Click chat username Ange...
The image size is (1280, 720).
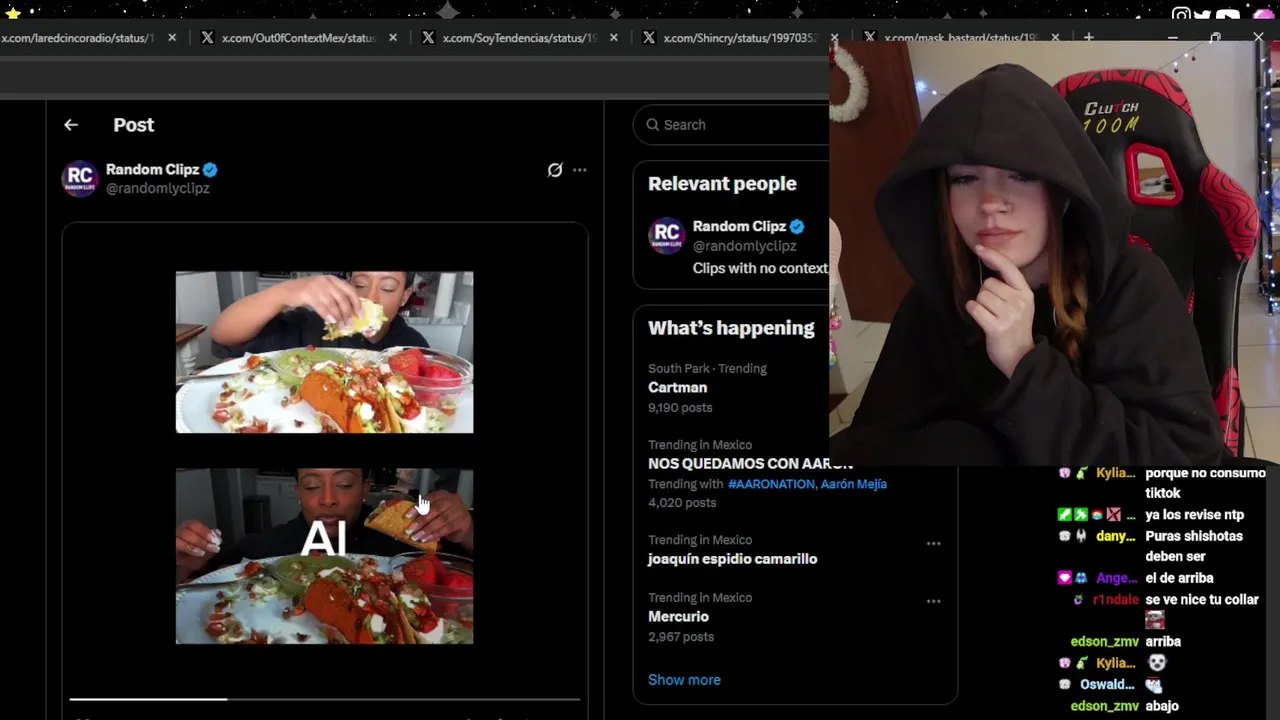coord(1115,578)
